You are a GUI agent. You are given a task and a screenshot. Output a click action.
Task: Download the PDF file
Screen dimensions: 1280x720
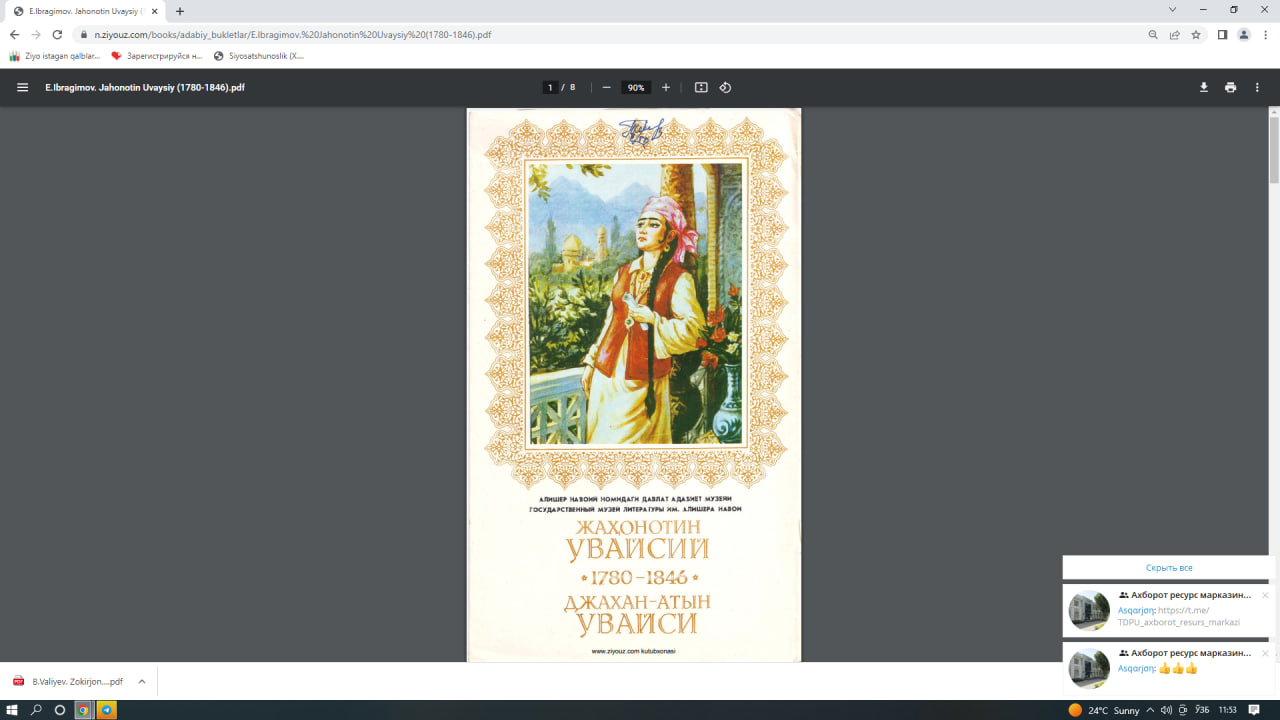(x=1204, y=87)
